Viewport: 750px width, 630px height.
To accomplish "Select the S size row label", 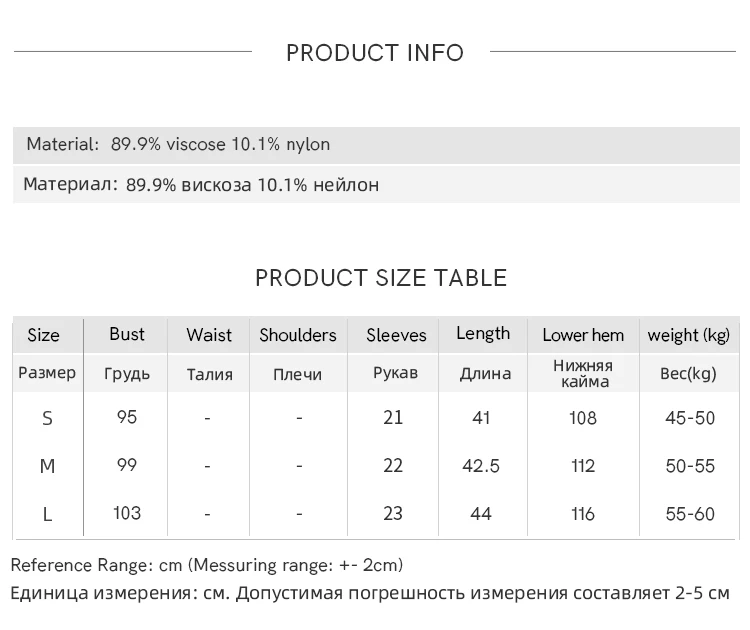I will point(47,418).
